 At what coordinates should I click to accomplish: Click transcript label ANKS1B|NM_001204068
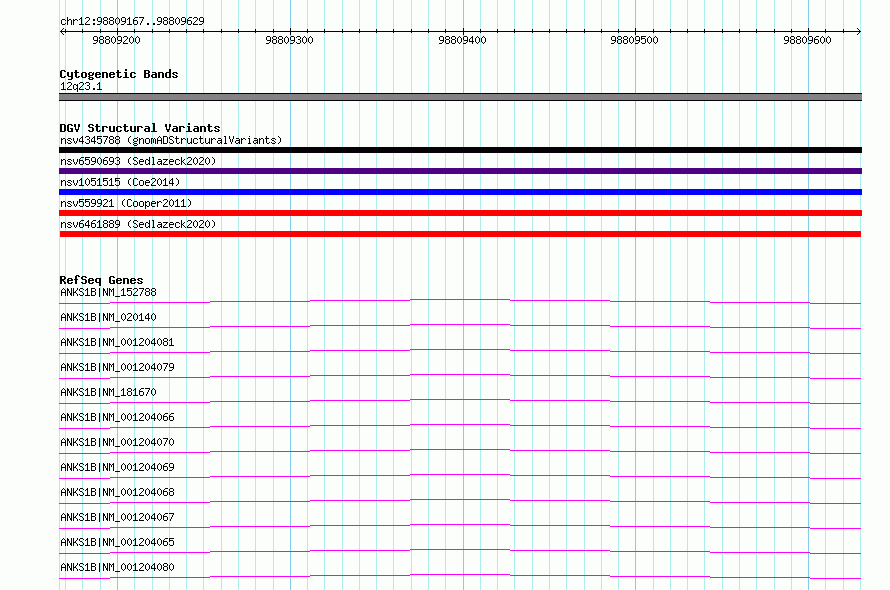point(117,492)
